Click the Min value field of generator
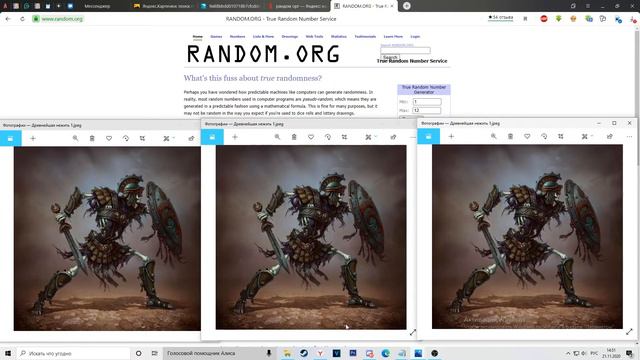This screenshot has height=360, width=640. [427, 102]
